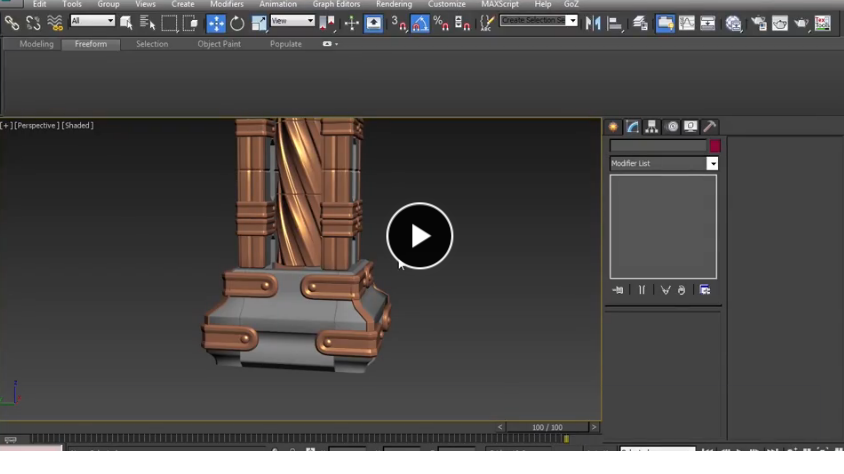
Task: Open the Group menu
Action: (108, 4)
